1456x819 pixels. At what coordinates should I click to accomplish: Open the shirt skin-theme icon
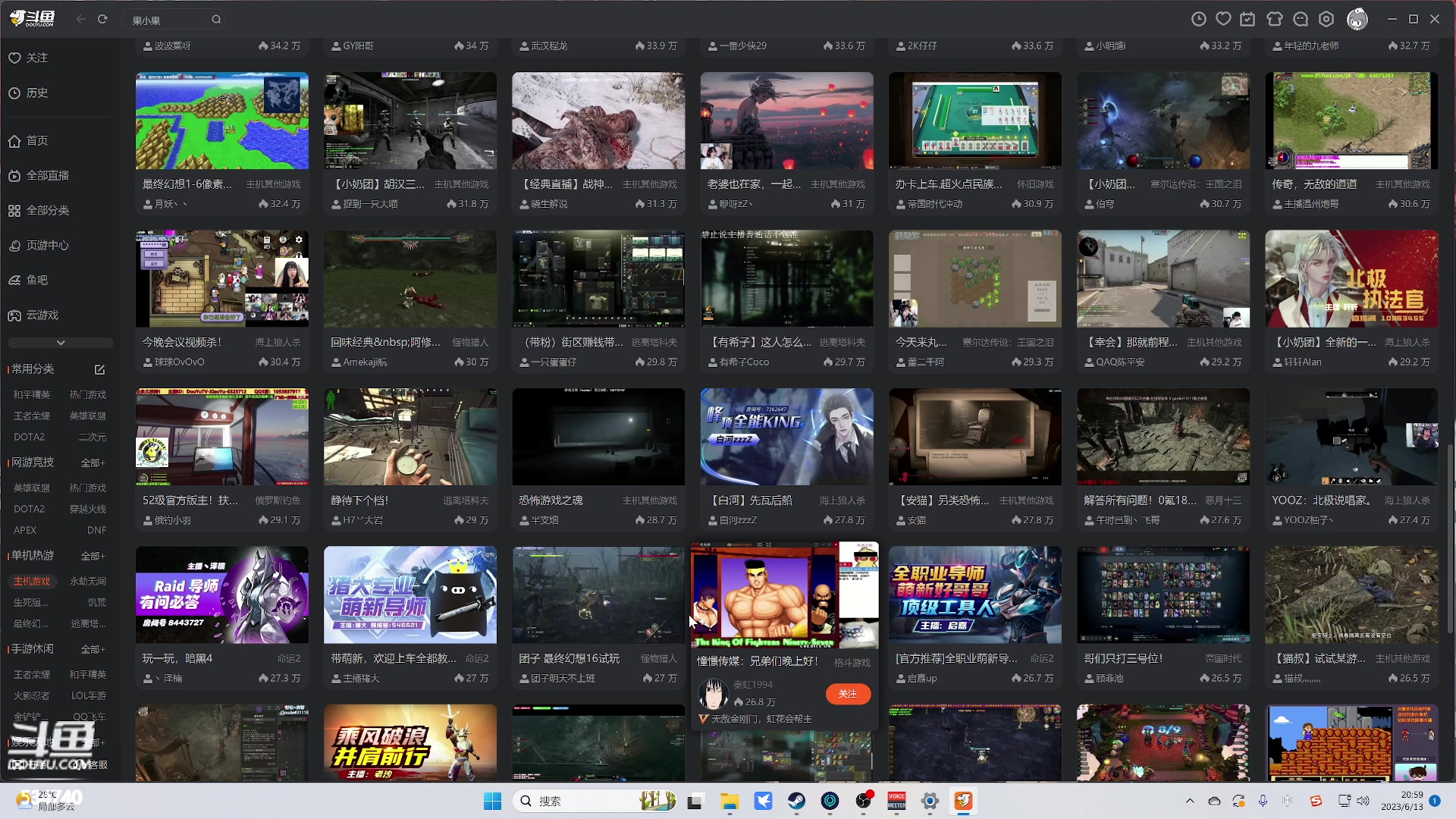pos(1275,20)
